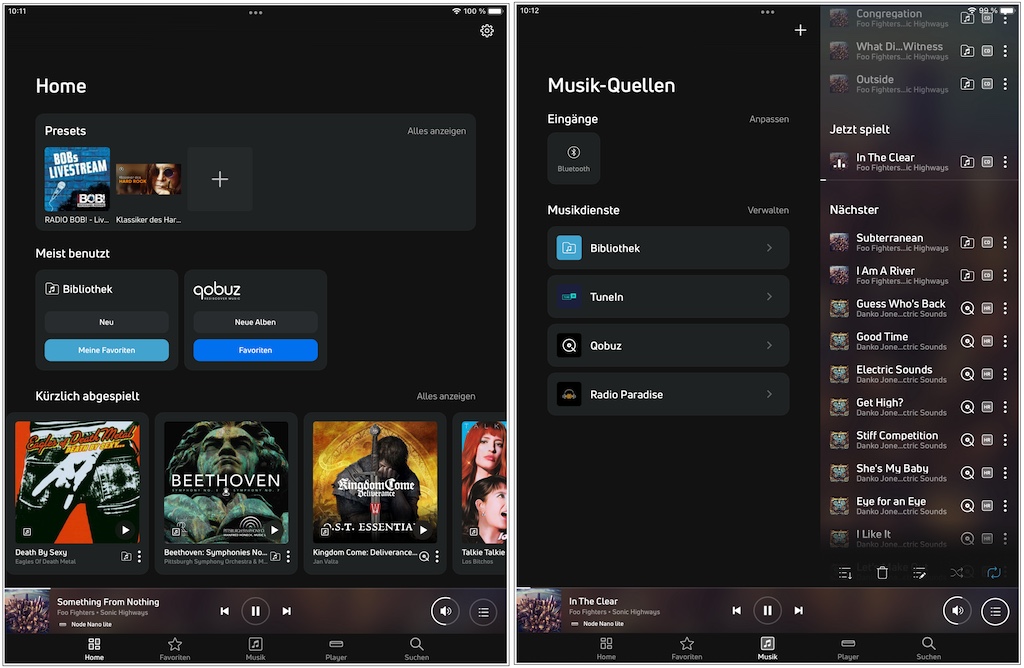Image resolution: width=1024 pixels, height=668 pixels.
Task: Click HR quality badge on Stiff Competition
Action: point(987,439)
